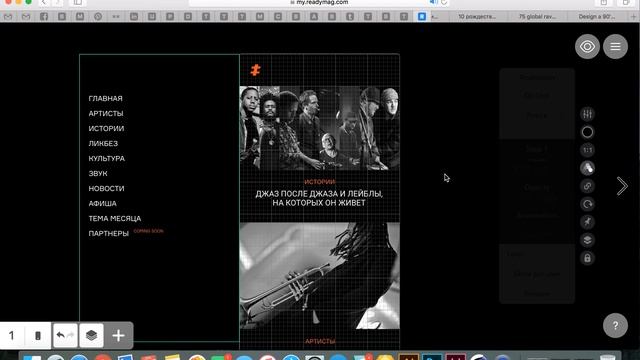Screen dimensions: 640x360
Task: Select the АРТИСТЫ menu item
Action: pos(106,113)
